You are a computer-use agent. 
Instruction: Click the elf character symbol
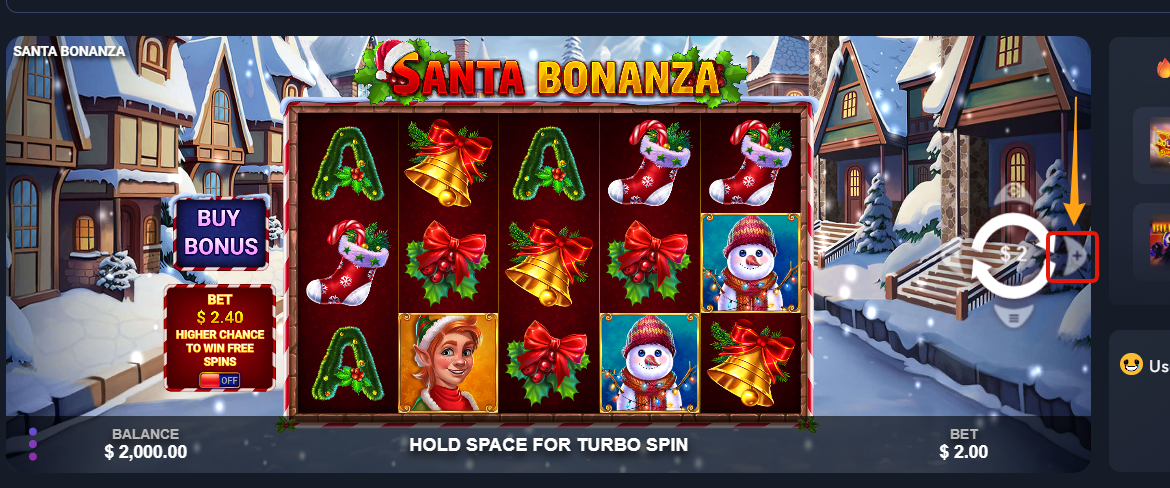448,363
